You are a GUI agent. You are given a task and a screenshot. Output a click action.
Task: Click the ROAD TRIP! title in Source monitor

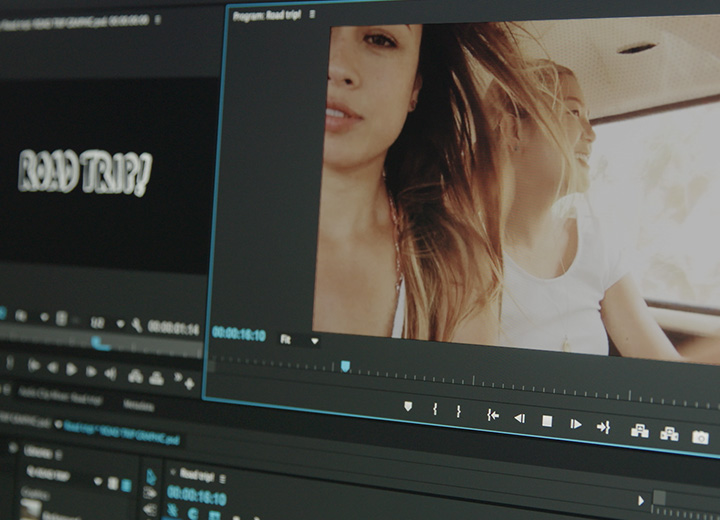[x=85, y=172]
